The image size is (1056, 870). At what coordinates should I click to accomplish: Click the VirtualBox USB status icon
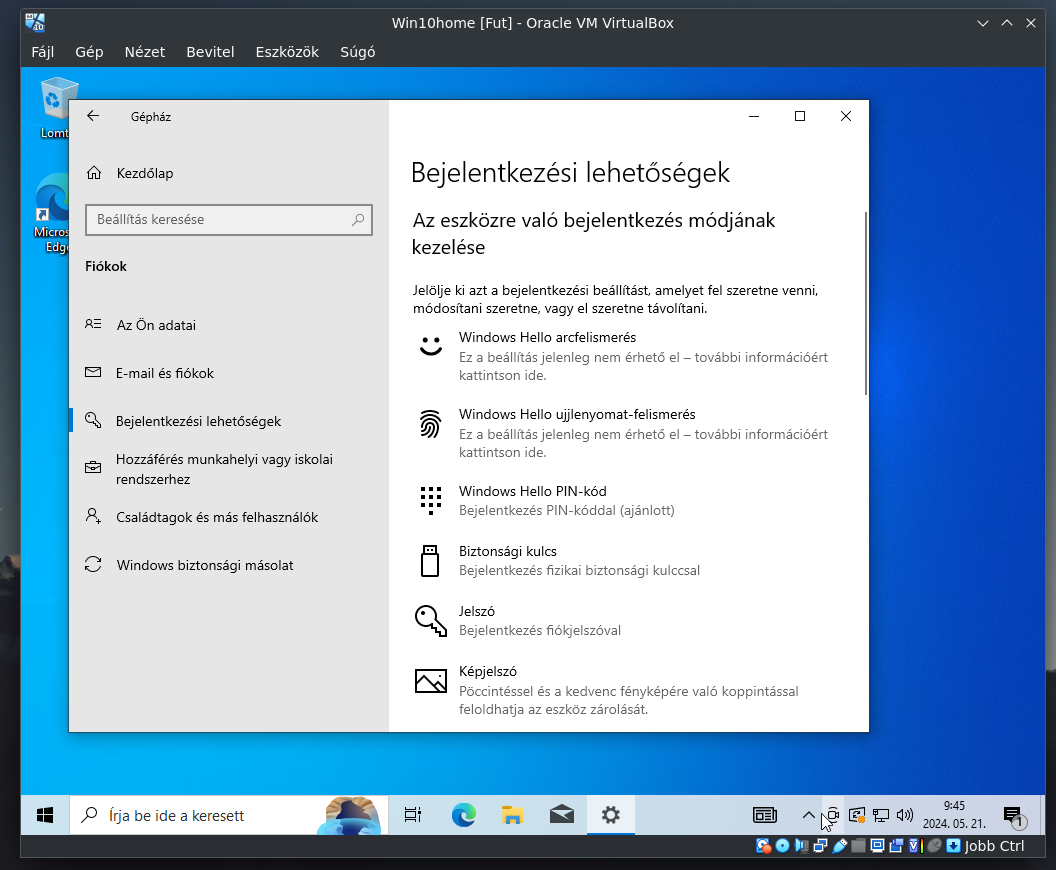tap(840, 846)
